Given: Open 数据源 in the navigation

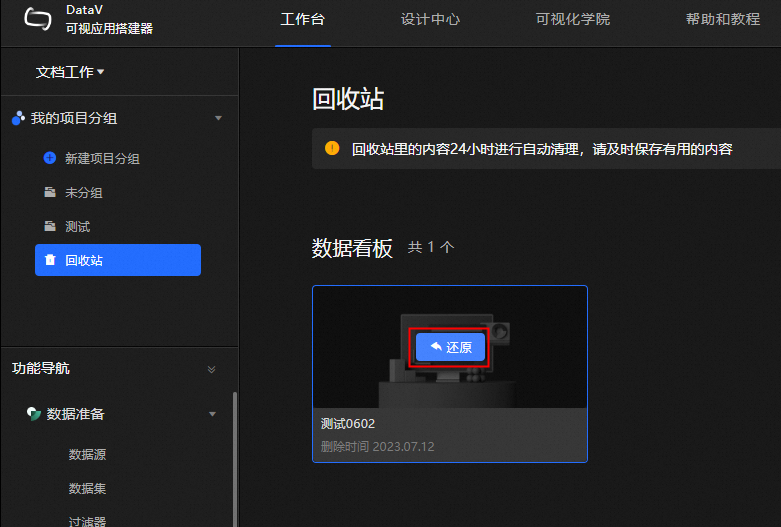Looking at the screenshot, I should coord(87,454).
